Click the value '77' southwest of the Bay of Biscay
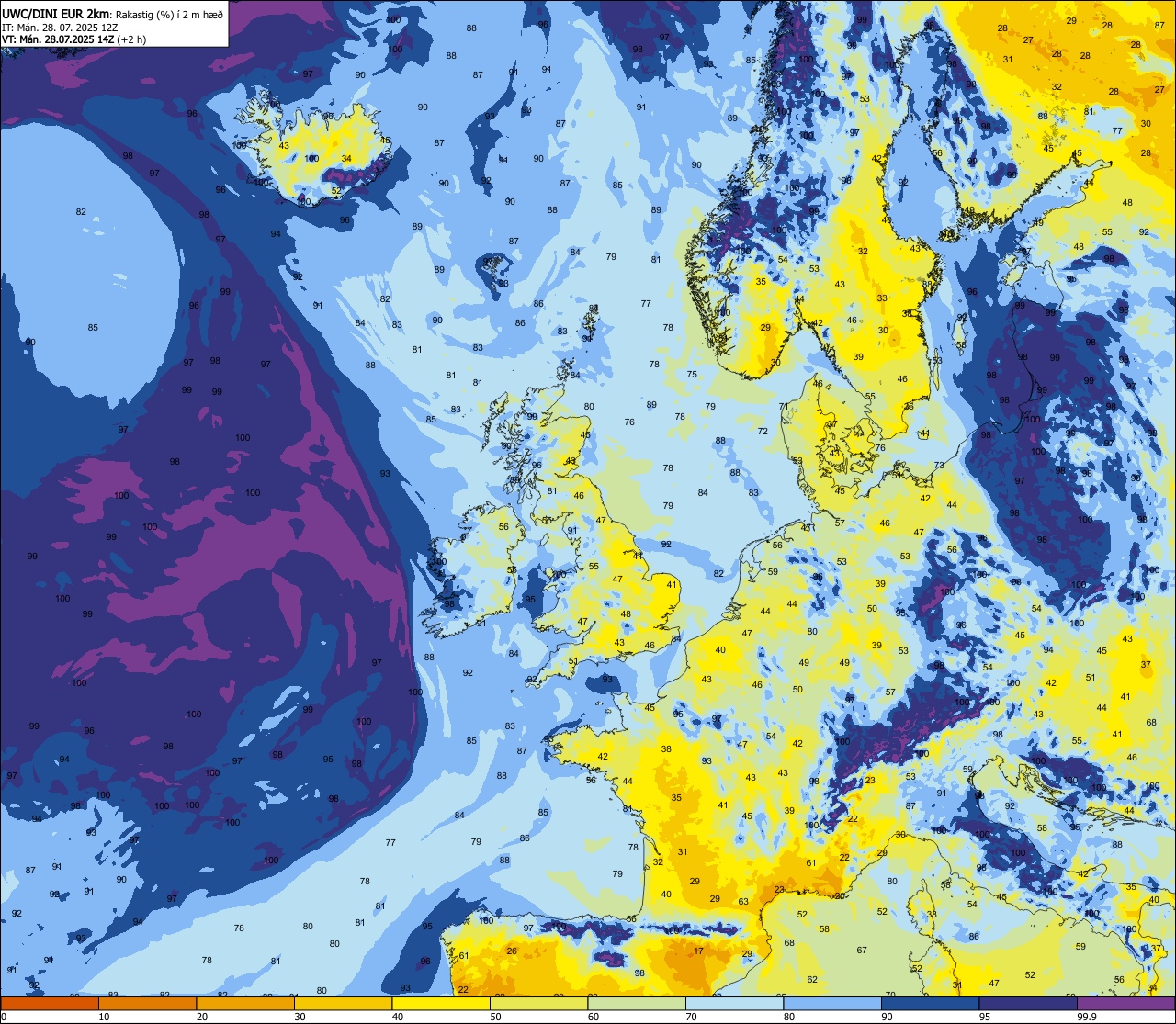1176x1024 pixels. (x=390, y=843)
